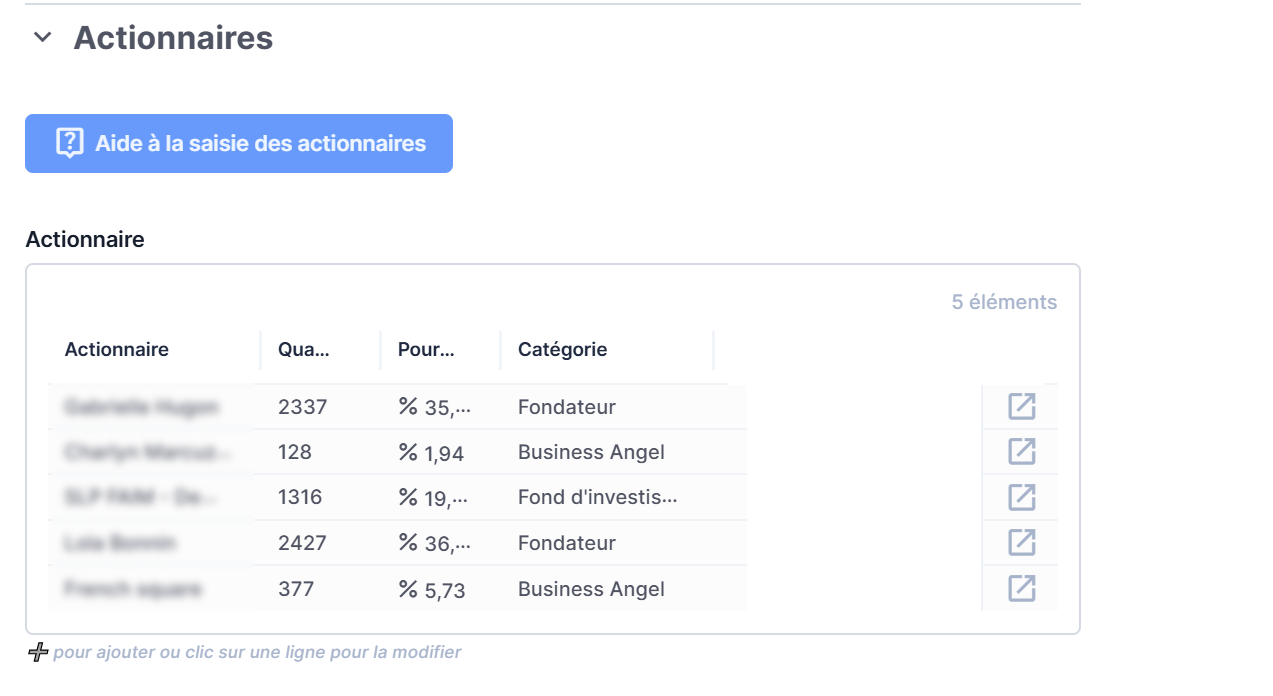1273x696 pixels.
Task: Sort by the Qua... column header
Action: click(x=303, y=349)
